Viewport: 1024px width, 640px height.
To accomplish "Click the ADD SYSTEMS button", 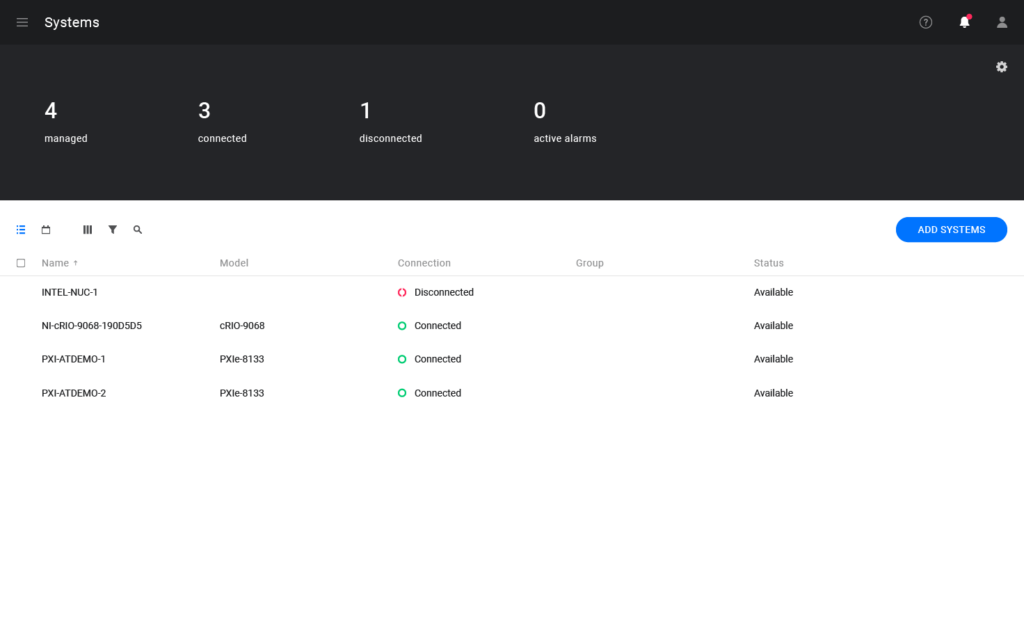I will [x=951, y=229].
